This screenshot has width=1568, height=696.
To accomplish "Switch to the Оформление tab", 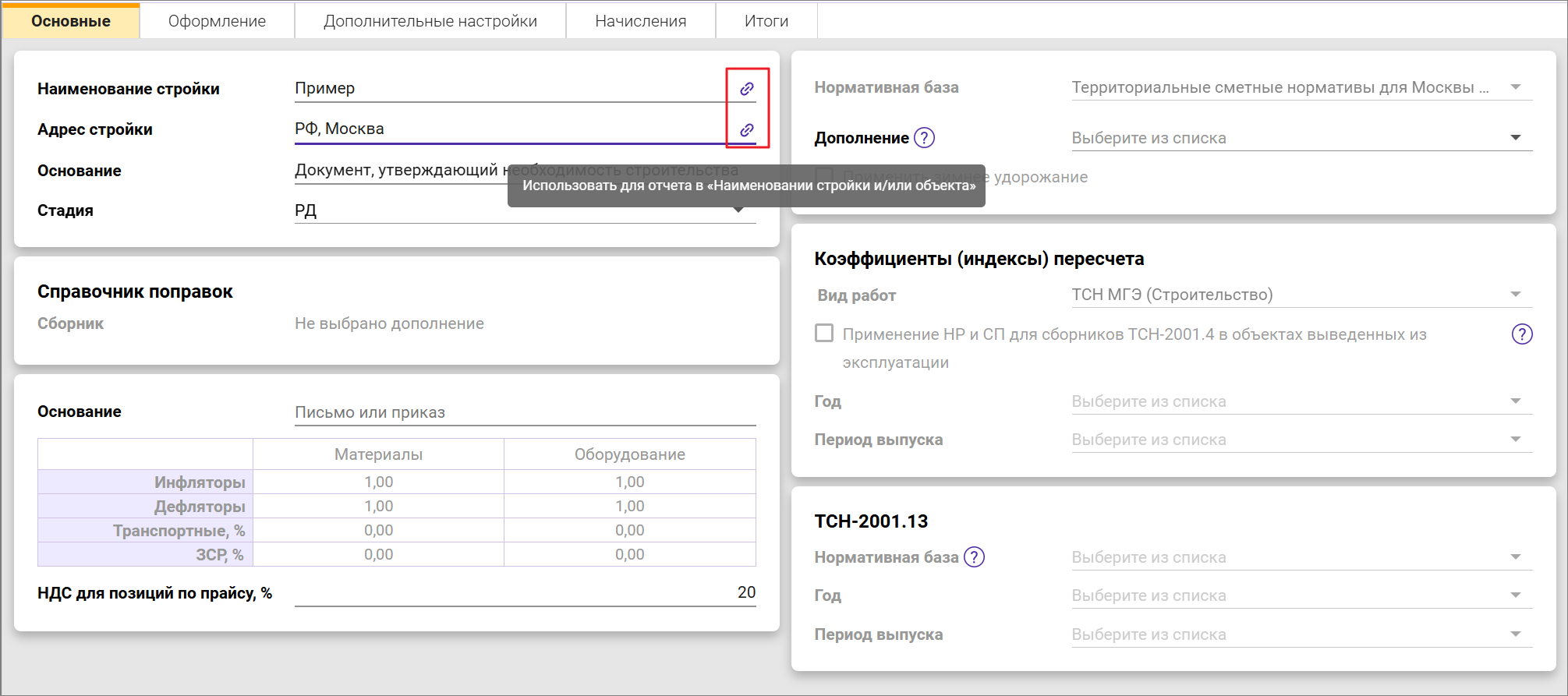I will click(x=217, y=21).
